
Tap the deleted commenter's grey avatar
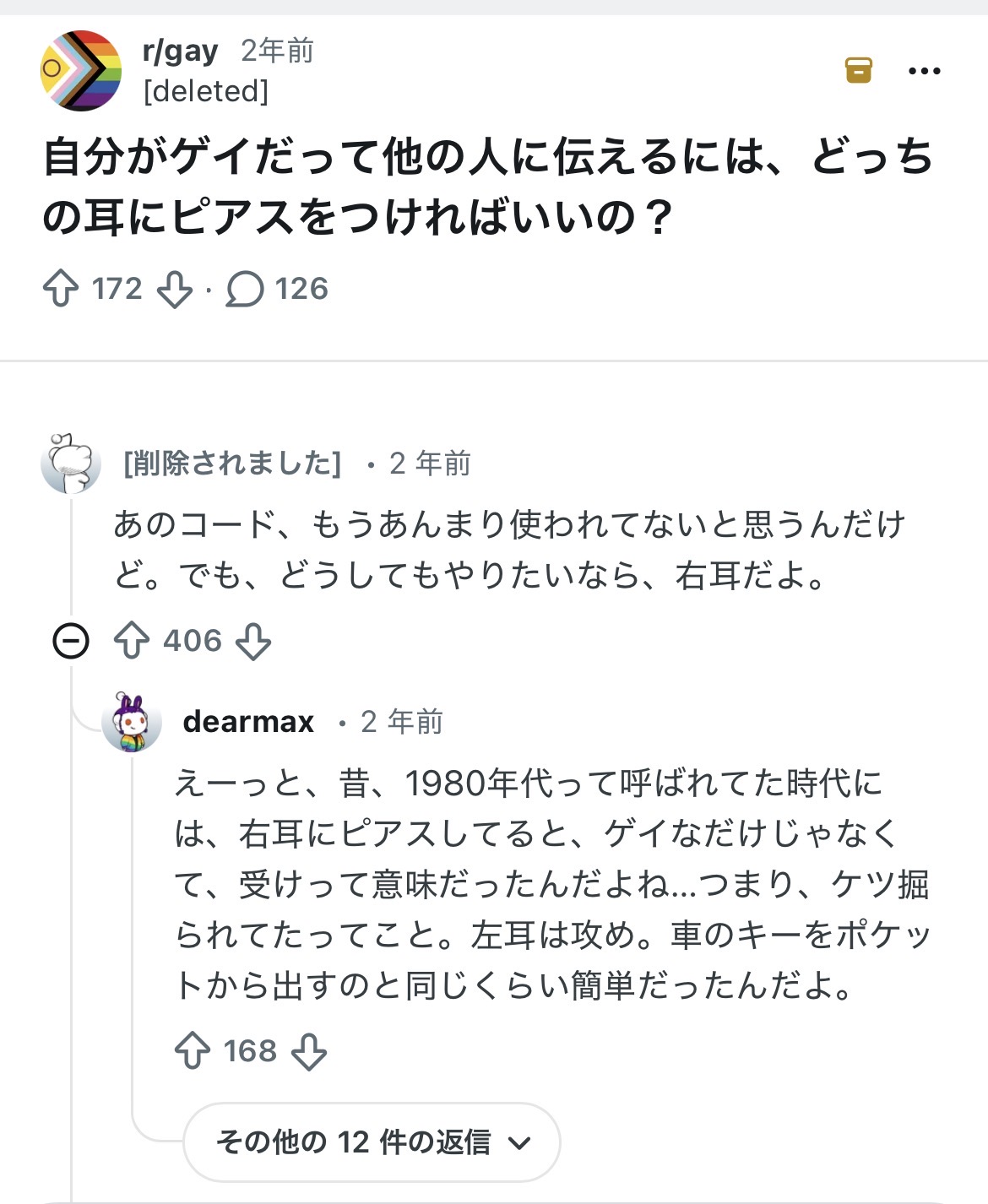point(71,463)
